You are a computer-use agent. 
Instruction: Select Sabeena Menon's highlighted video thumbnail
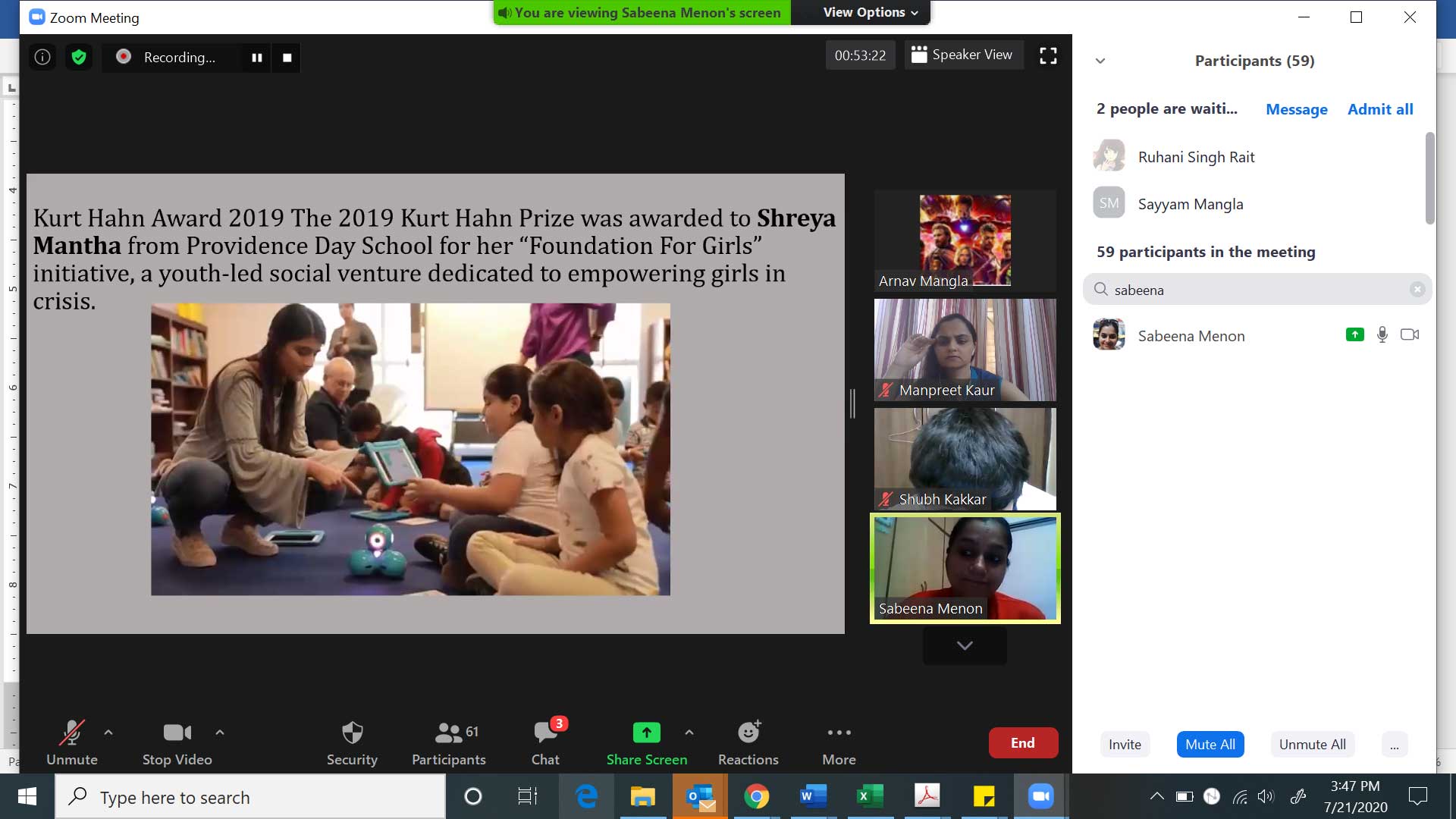pyautogui.click(x=965, y=569)
